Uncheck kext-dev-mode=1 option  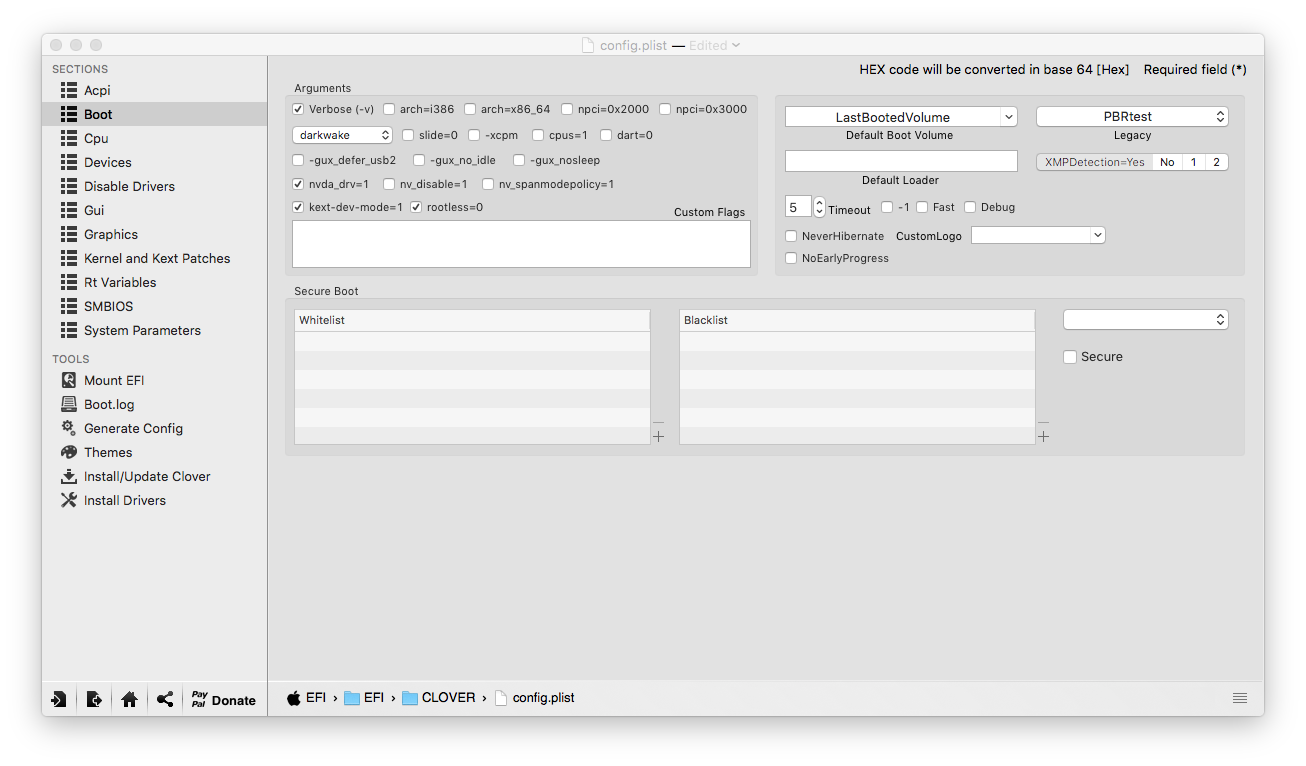pyautogui.click(x=298, y=207)
